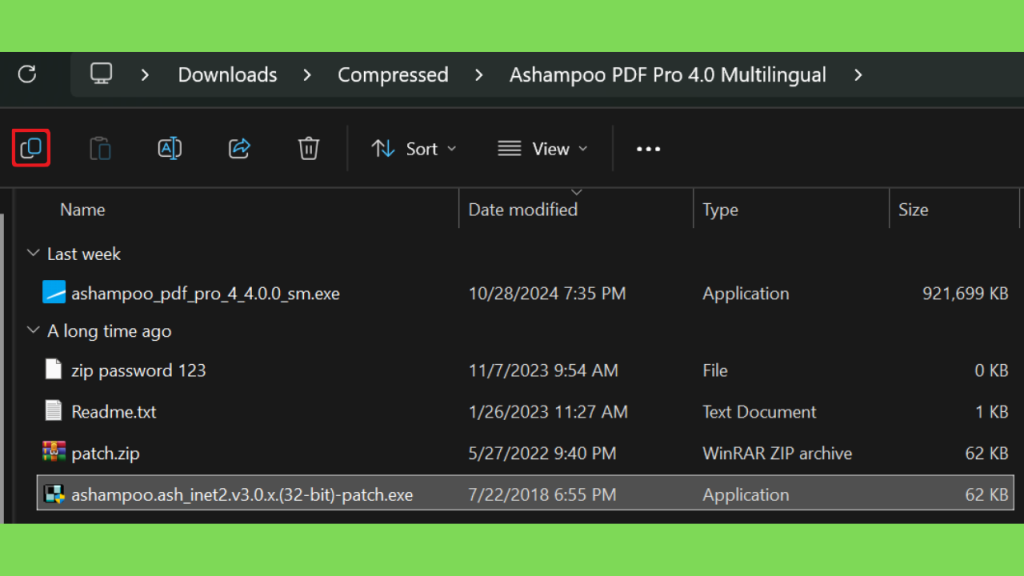Screen dimensions: 1024x576
Task: Click the Refresh icon
Action: [x=27, y=74]
